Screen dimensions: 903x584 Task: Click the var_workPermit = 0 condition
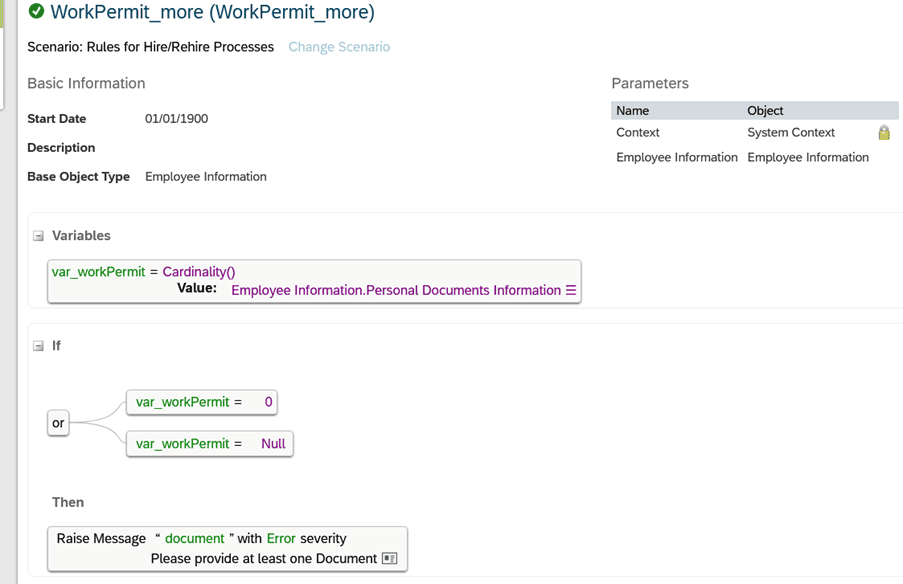(x=202, y=402)
